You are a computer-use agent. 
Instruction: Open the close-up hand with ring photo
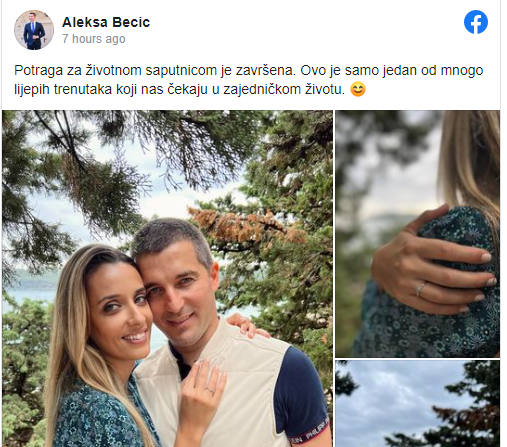[x=417, y=234]
